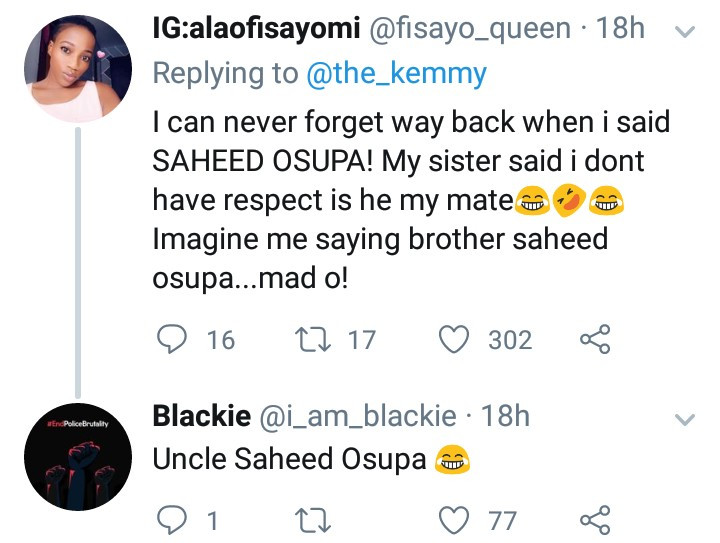The width and height of the screenshot is (720, 543).
Task: Click the IG:alaofisayomi display name
Action: (256, 28)
